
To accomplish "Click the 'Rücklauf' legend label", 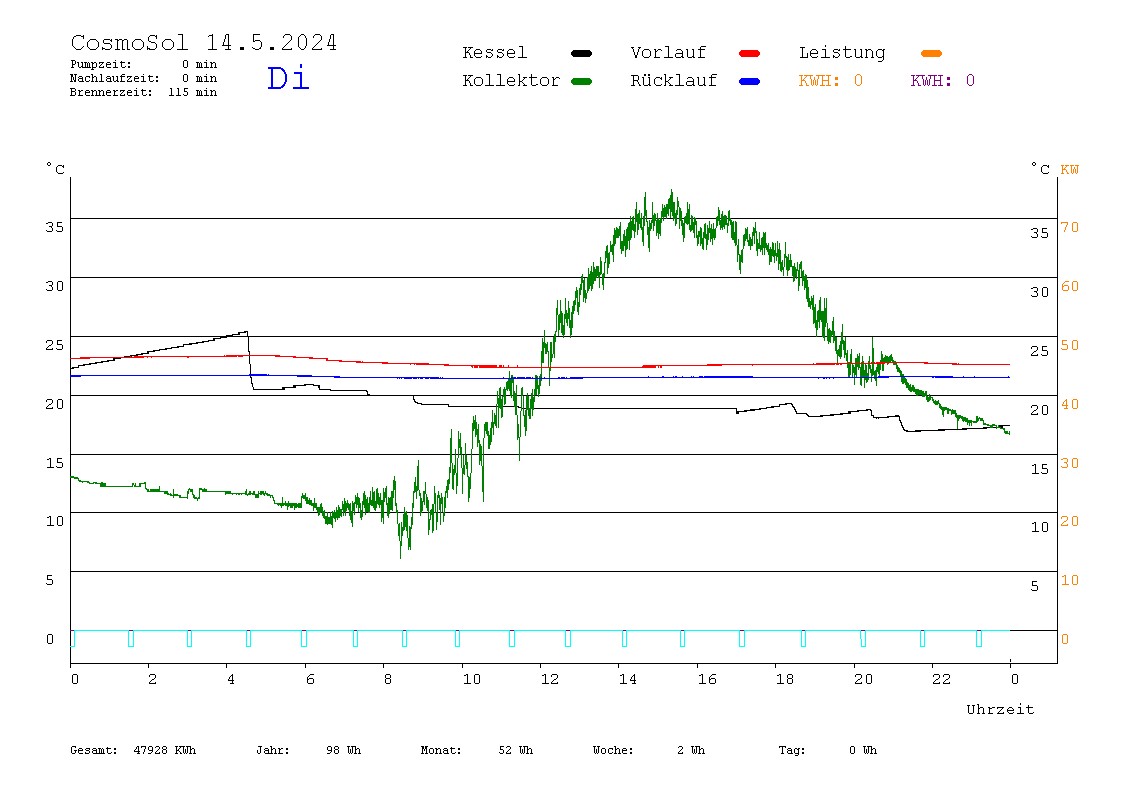I will pyautogui.click(x=674, y=81).
